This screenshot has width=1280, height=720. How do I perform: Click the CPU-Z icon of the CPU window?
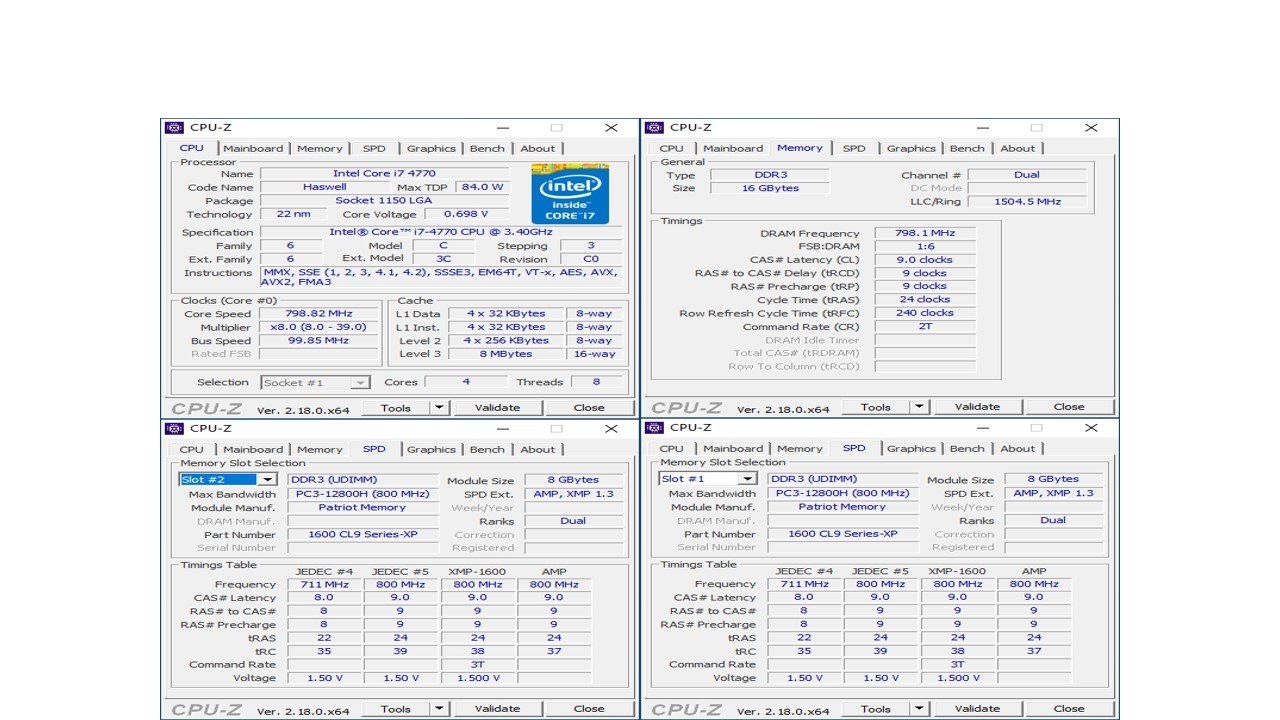point(175,128)
